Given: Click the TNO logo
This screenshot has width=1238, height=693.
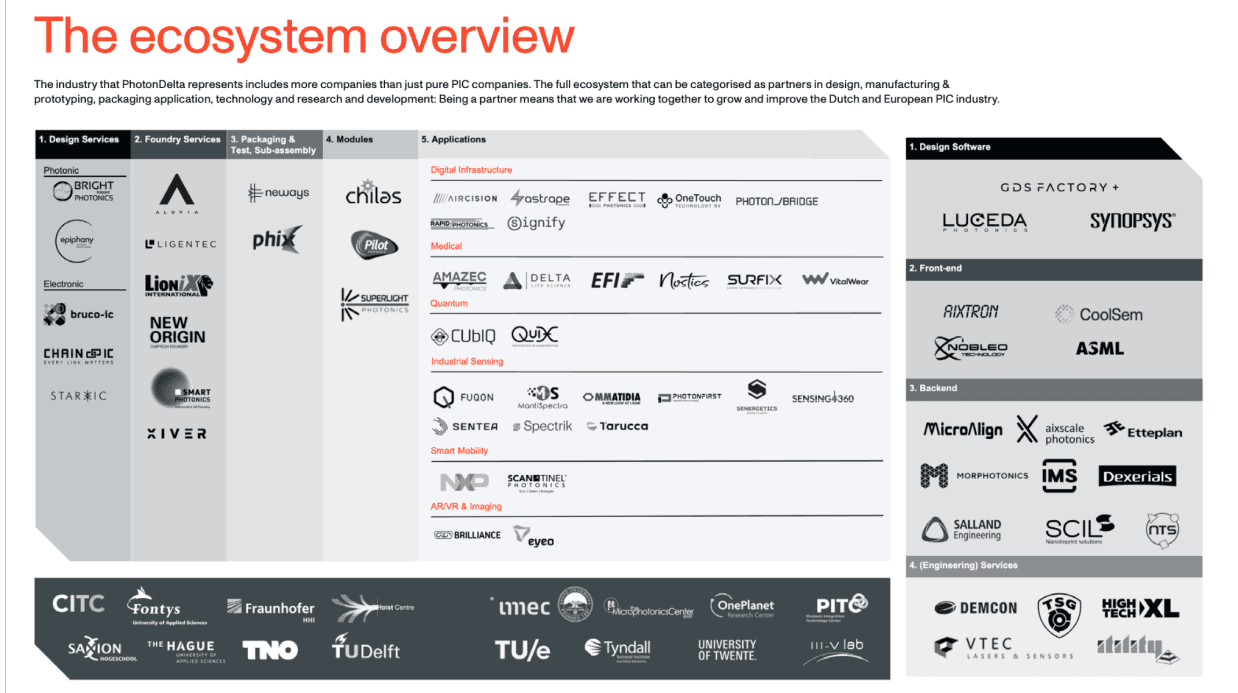Looking at the screenshot, I should 270,650.
